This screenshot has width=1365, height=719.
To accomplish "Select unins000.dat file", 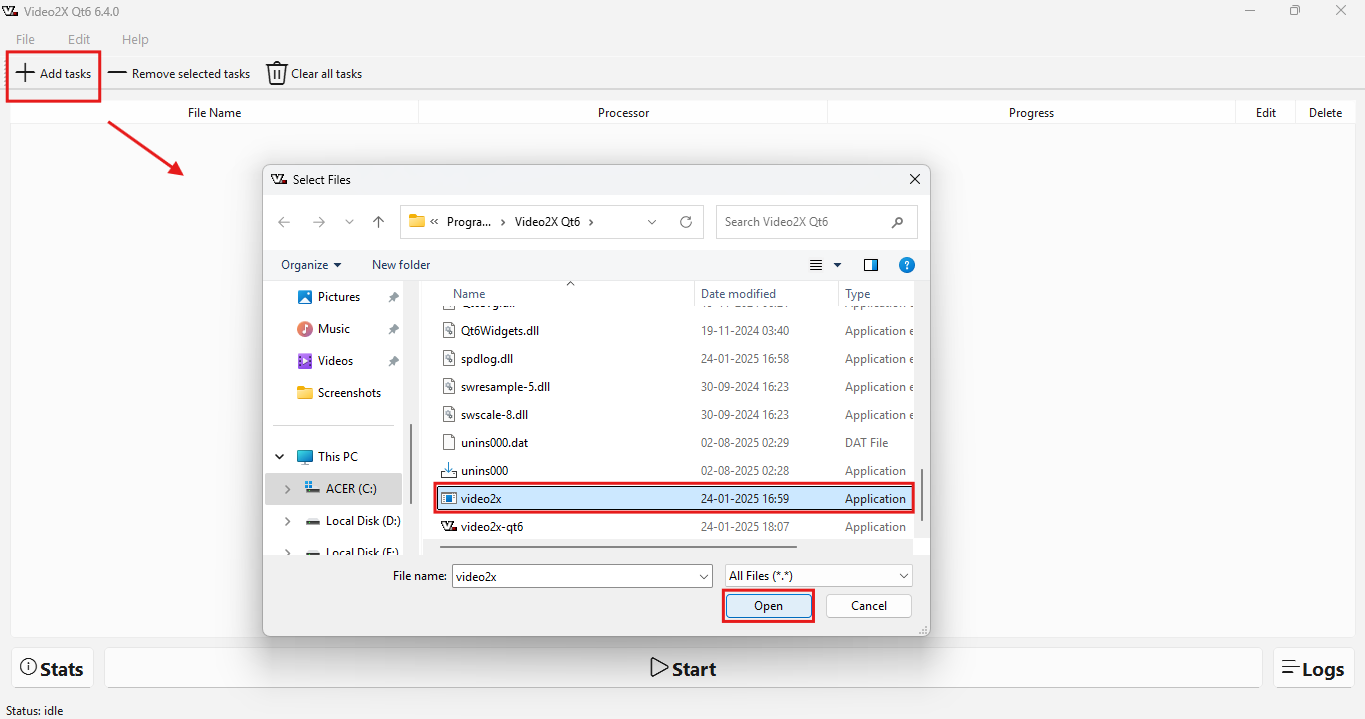I will coord(676,443).
